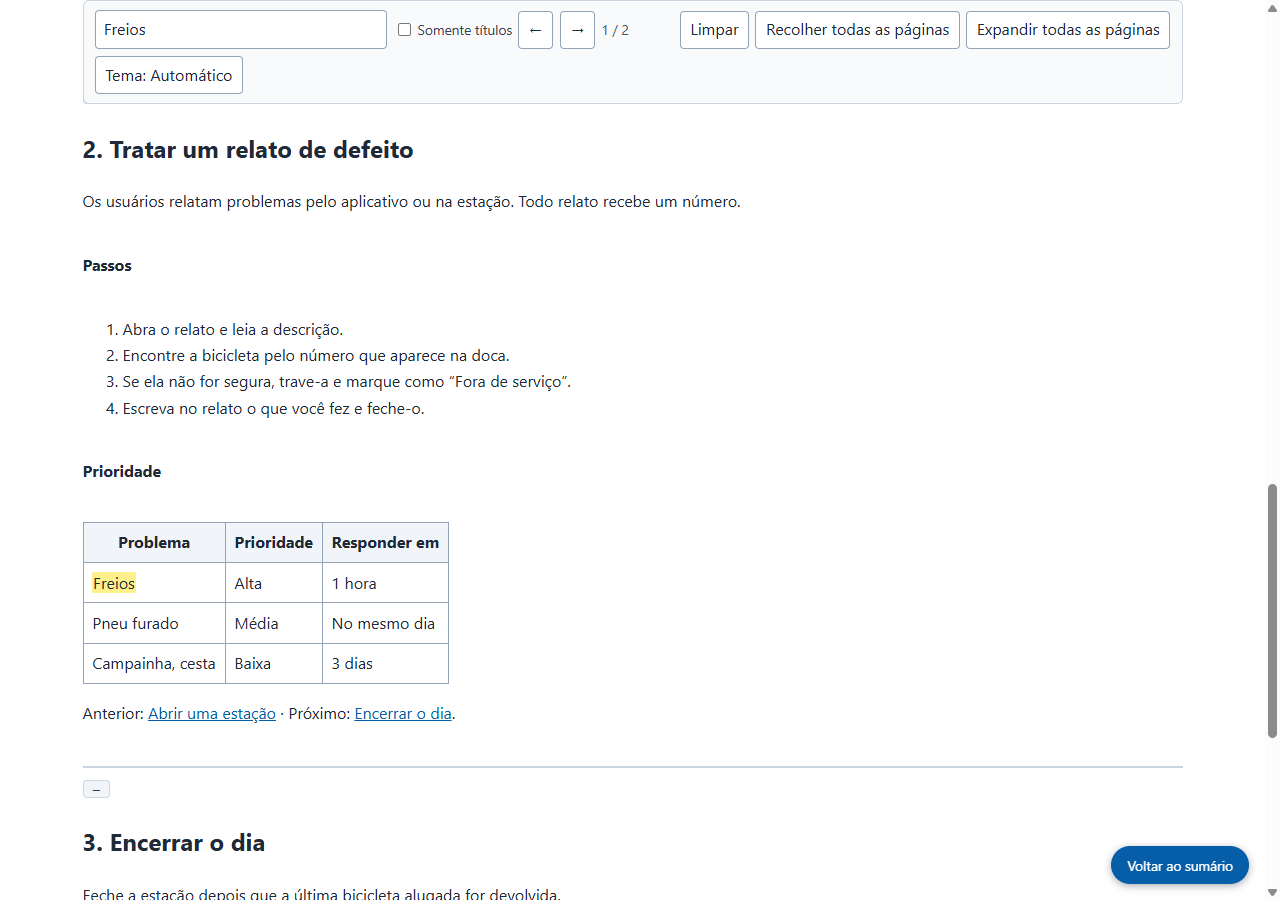Click step "Escreva no relato o que você fez"
1280x900 pixels.
(273, 408)
